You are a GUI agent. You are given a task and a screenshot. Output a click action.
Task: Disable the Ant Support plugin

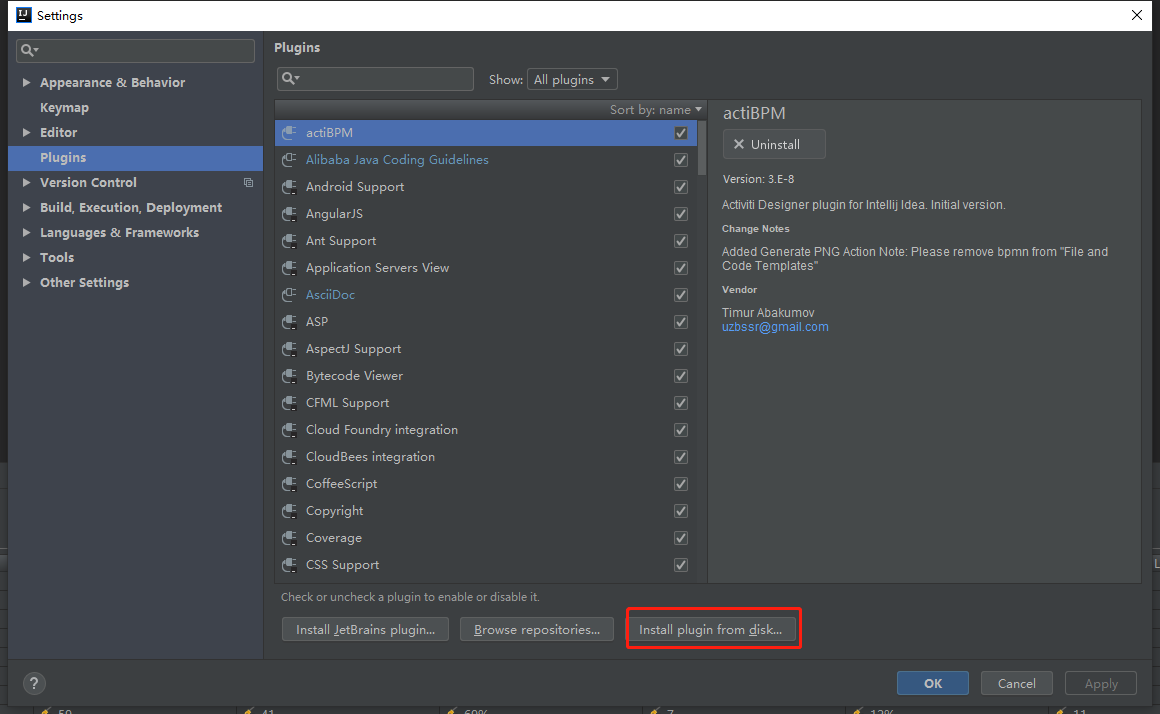(681, 241)
